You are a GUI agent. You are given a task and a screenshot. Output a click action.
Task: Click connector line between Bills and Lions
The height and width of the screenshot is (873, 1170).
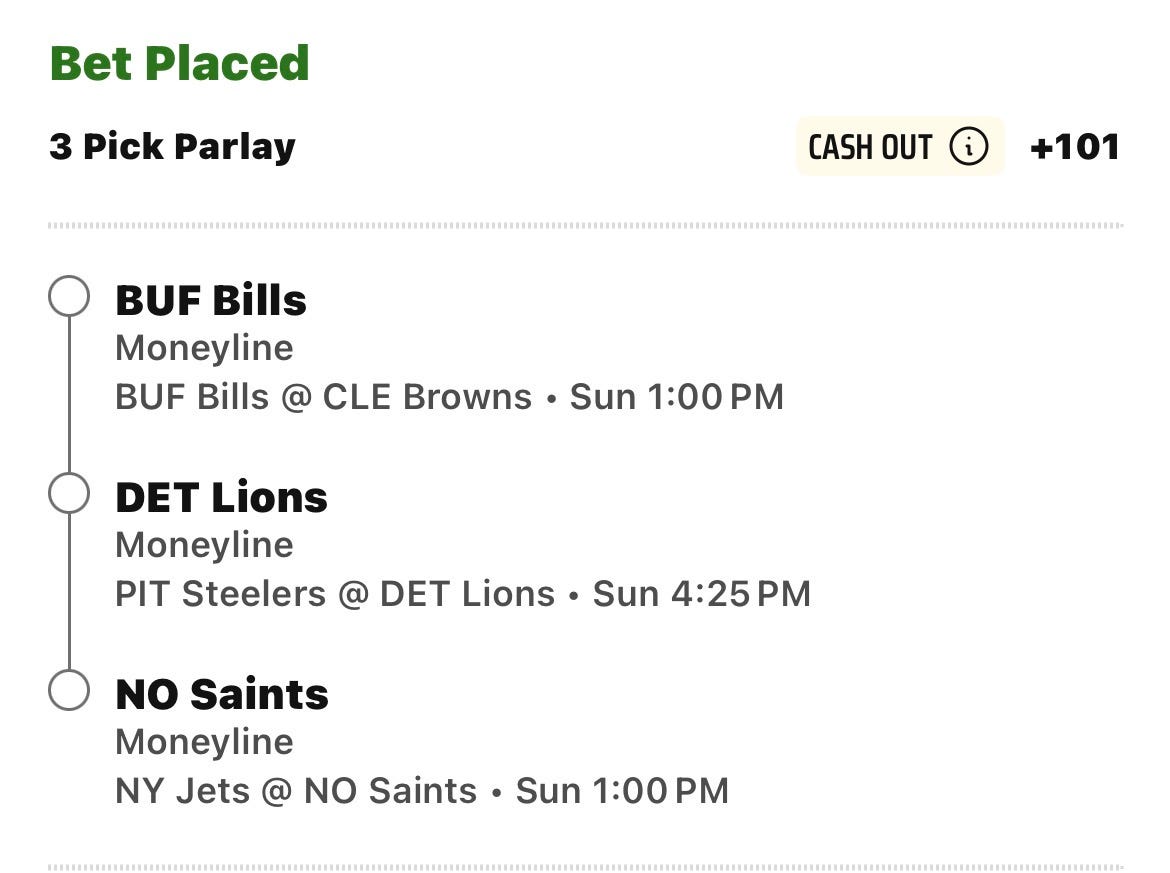click(x=69, y=395)
